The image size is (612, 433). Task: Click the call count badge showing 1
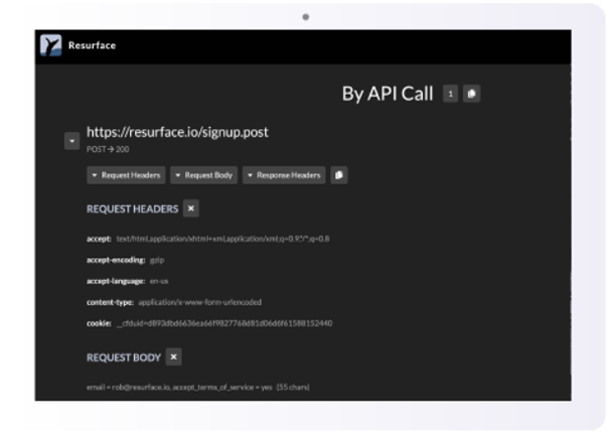pyautogui.click(x=450, y=94)
